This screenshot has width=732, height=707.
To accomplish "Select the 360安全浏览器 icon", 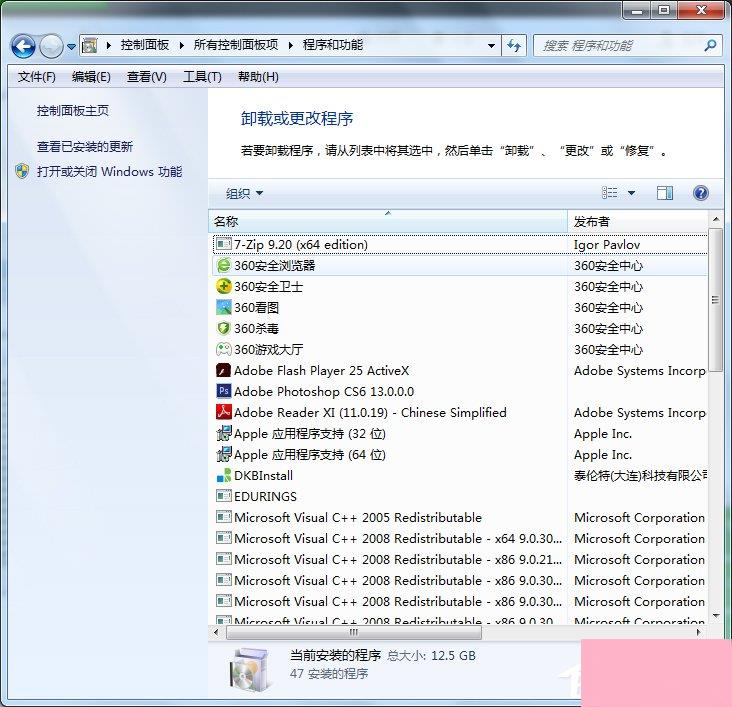I will click(224, 265).
